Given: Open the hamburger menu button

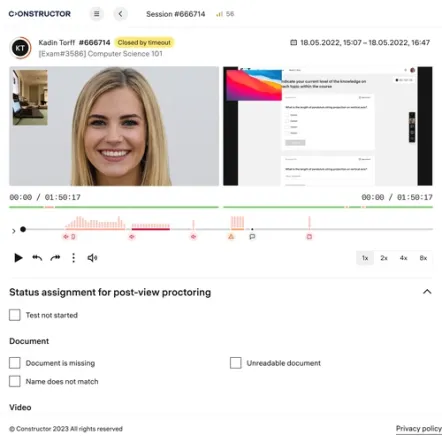Looking at the screenshot, I should pos(96,14).
